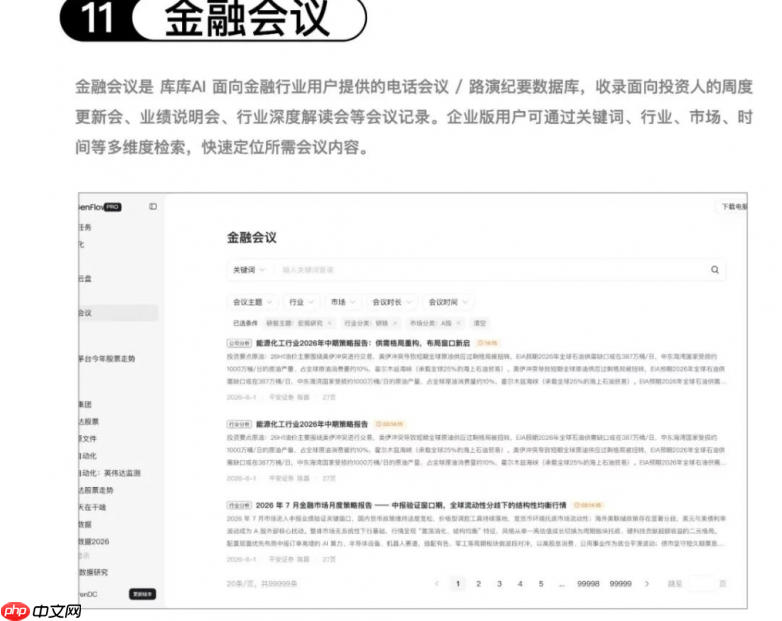782x621 pixels.
Task: Click the dark button beside OpenDC
Action: click(x=143, y=594)
